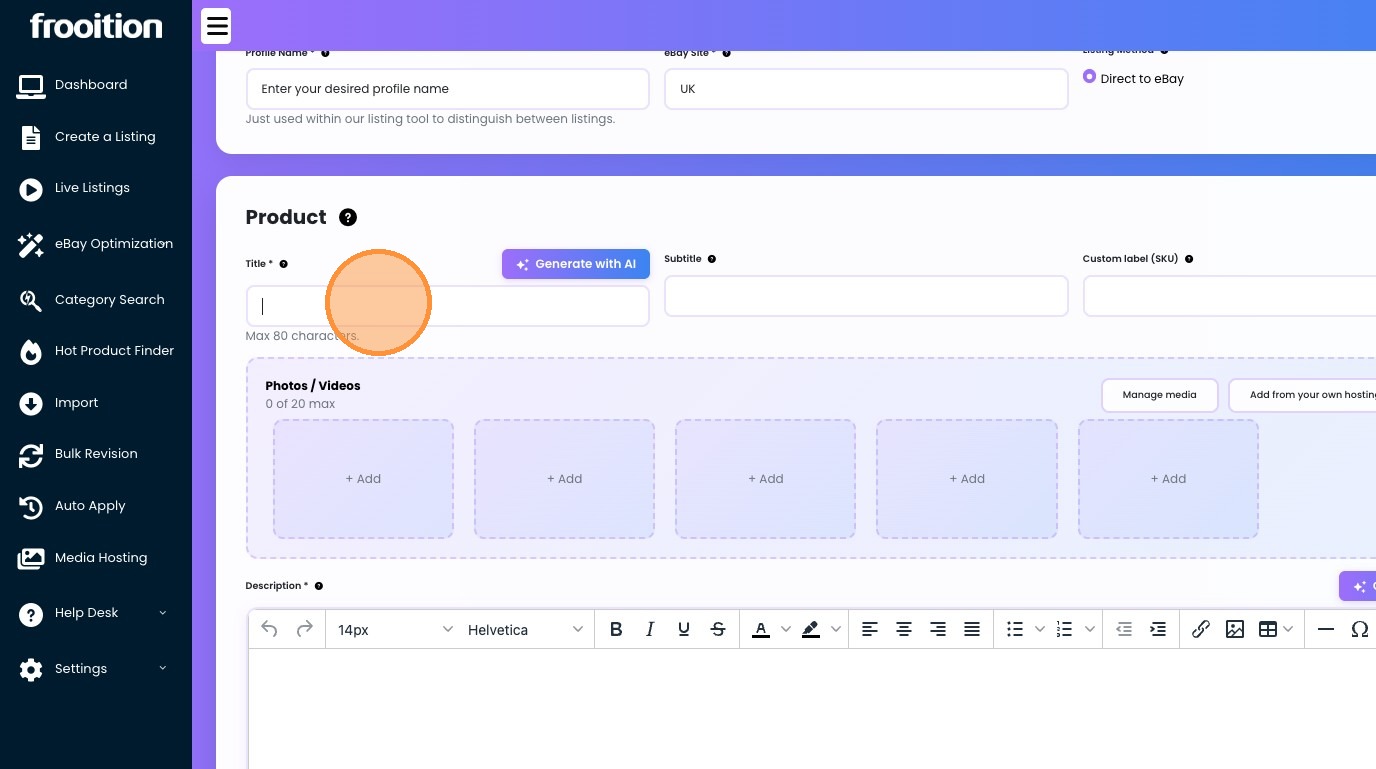Toggle strikethrough formatting in the editor
The height and width of the screenshot is (769, 1376).
pyautogui.click(x=718, y=629)
